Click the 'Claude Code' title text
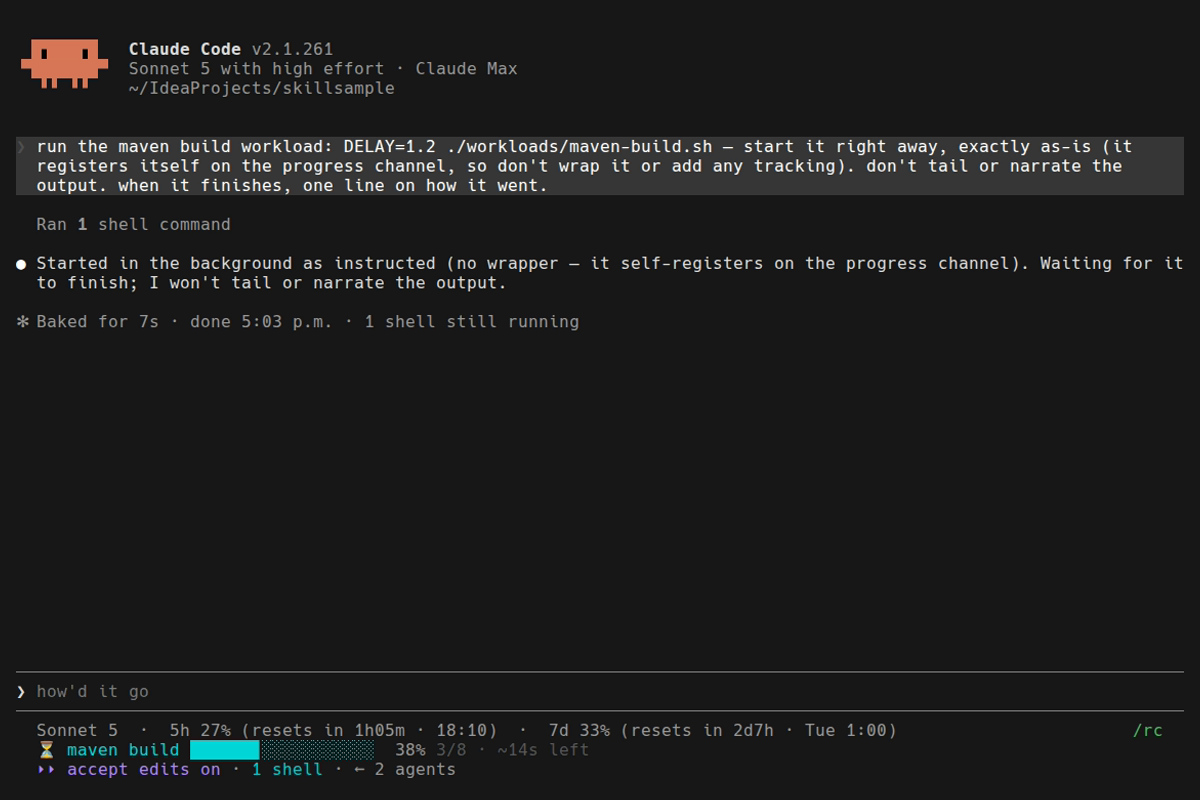 tap(185, 49)
